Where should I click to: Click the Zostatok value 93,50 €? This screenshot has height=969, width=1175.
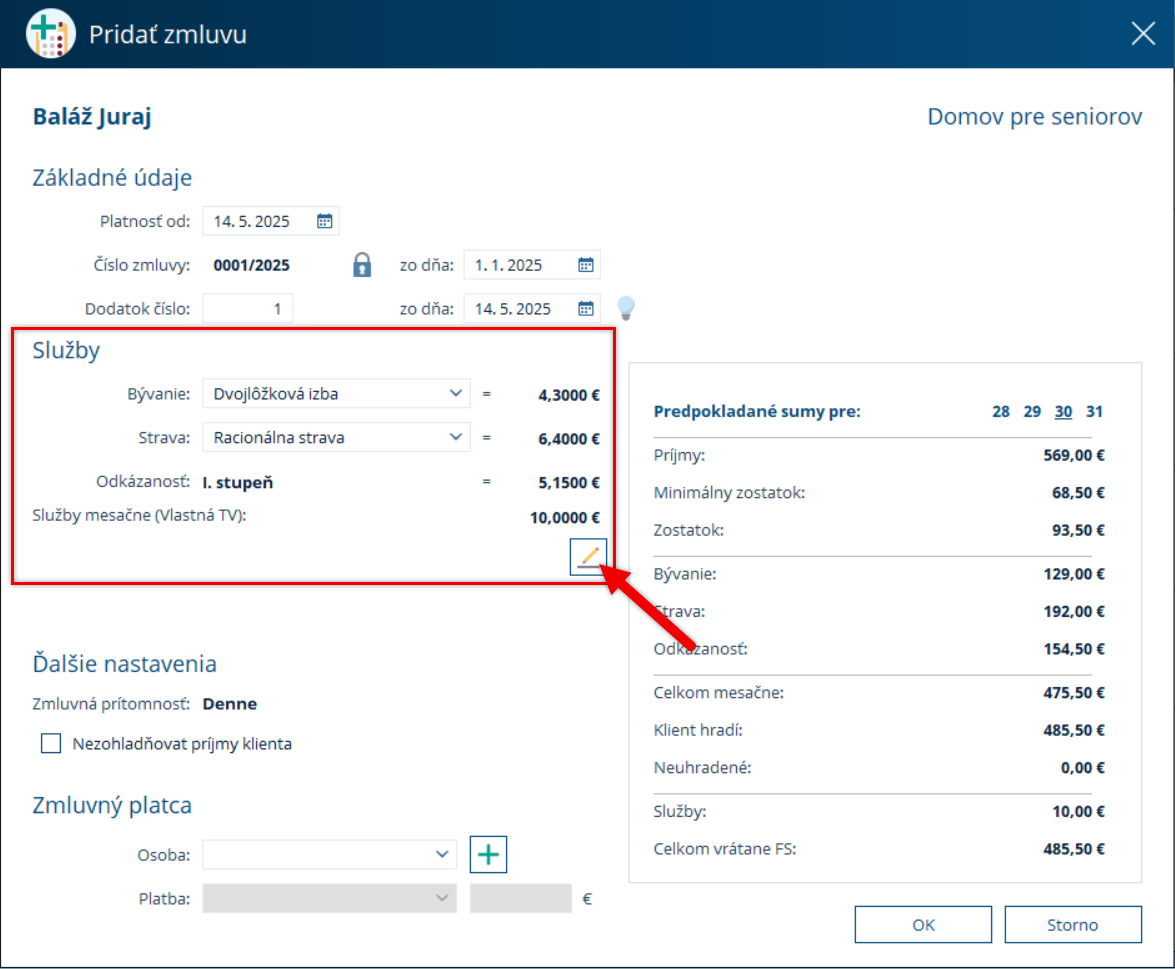click(x=1078, y=531)
